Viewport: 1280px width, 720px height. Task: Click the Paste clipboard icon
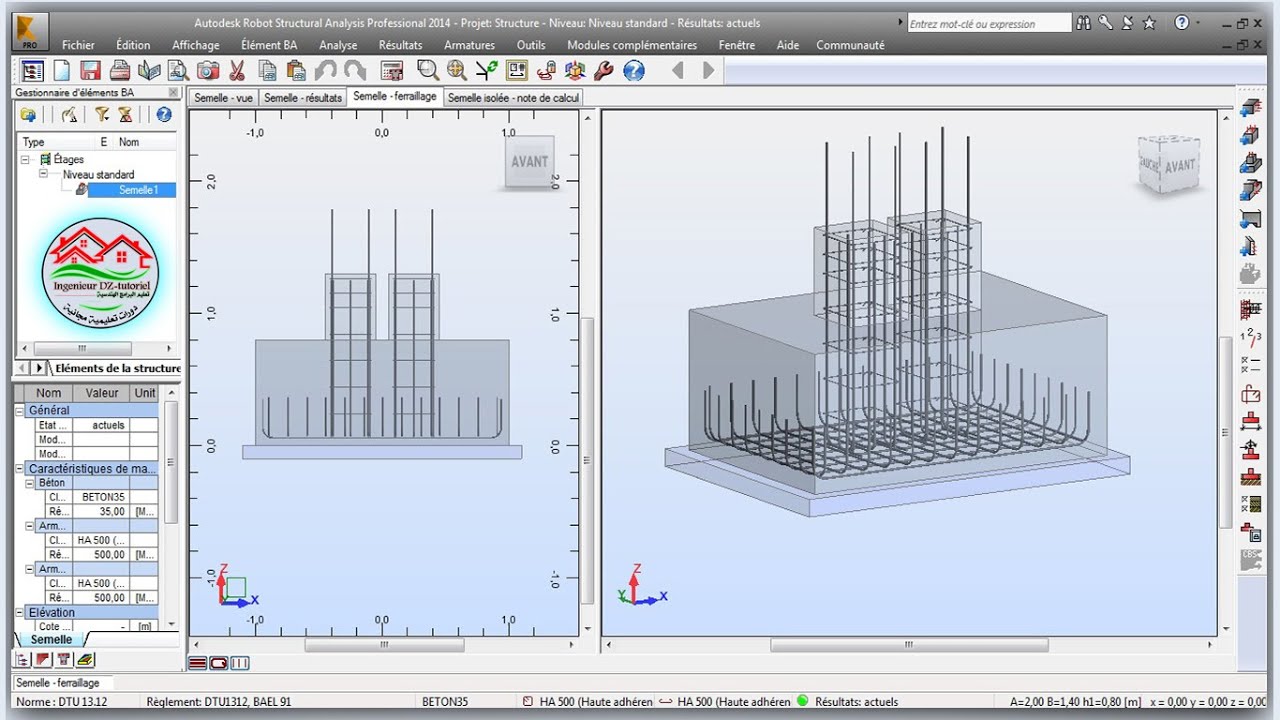point(296,70)
